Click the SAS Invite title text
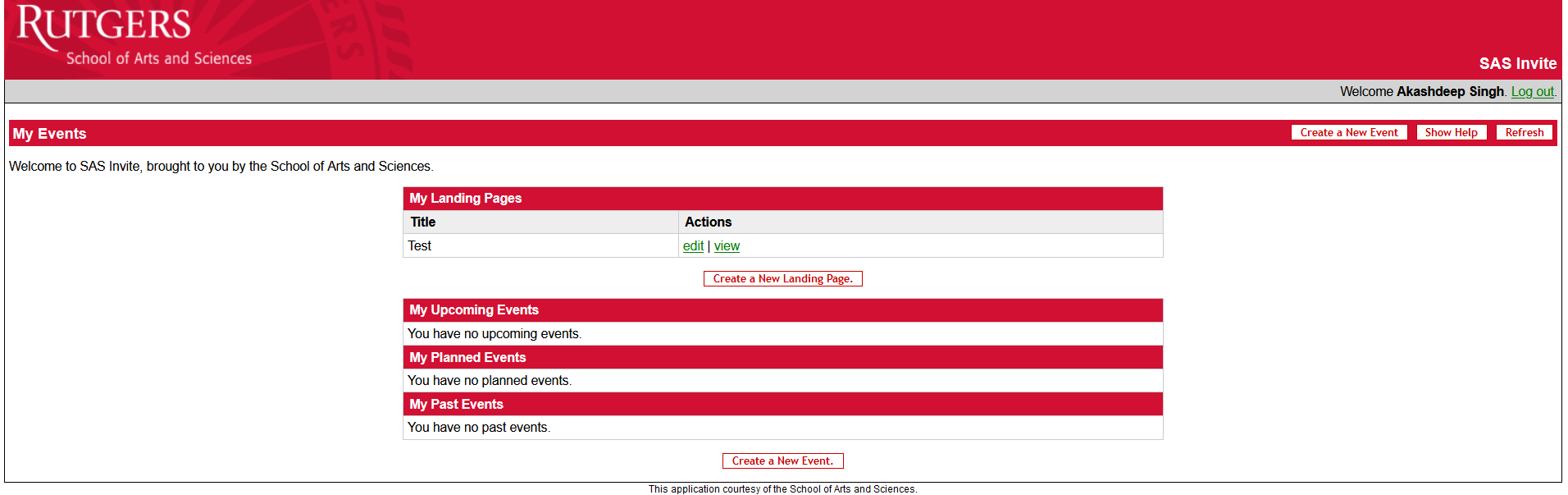This screenshot has width=1568, height=495. [1517, 63]
